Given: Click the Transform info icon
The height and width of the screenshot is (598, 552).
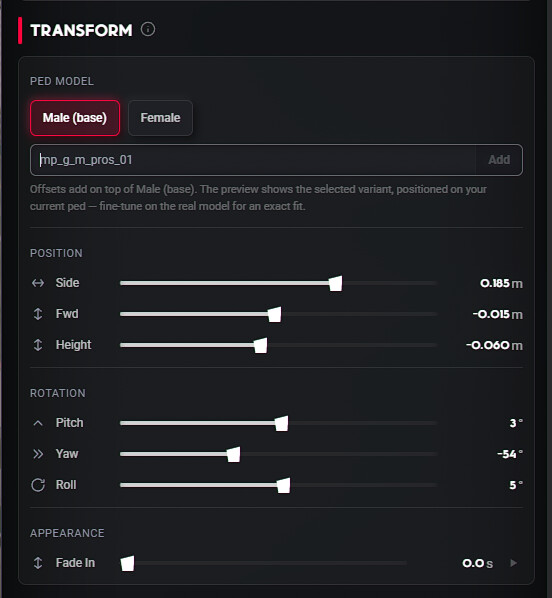Looking at the screenshot, I should pyautogui.click(x=148, y=29).
